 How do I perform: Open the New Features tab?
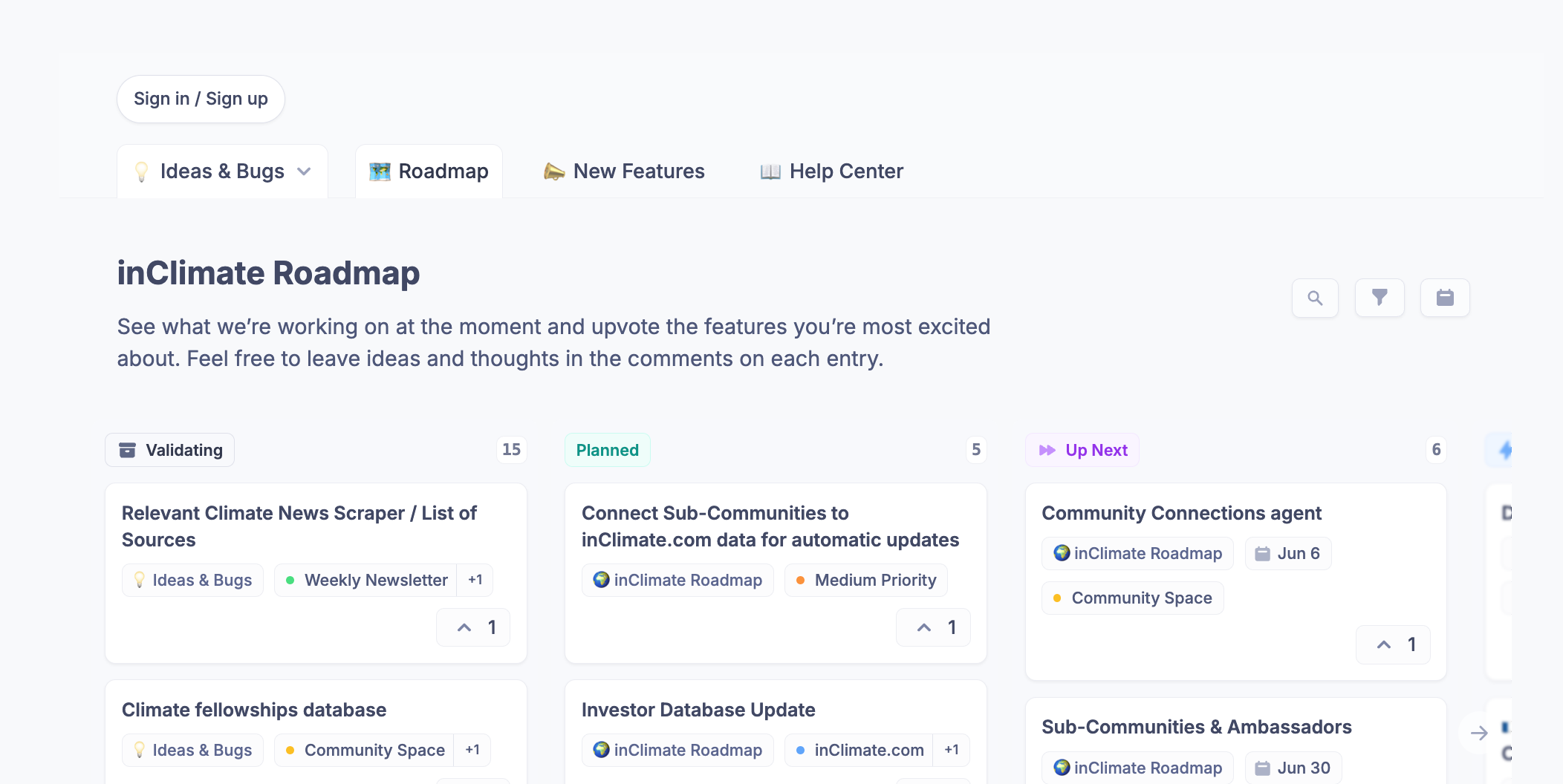click(x=624, y=171)
